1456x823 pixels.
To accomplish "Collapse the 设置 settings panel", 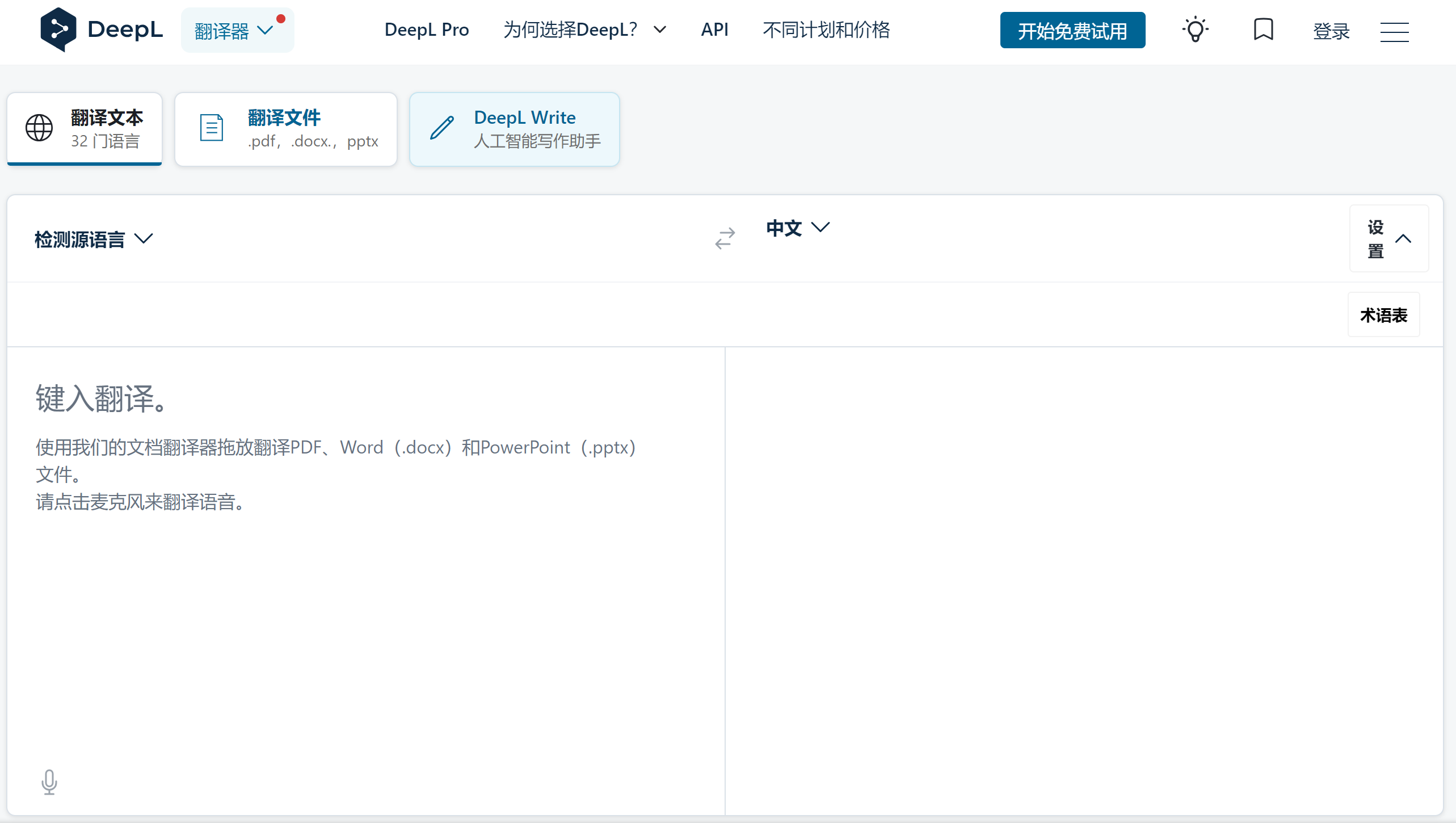I will click(1388, 239).
